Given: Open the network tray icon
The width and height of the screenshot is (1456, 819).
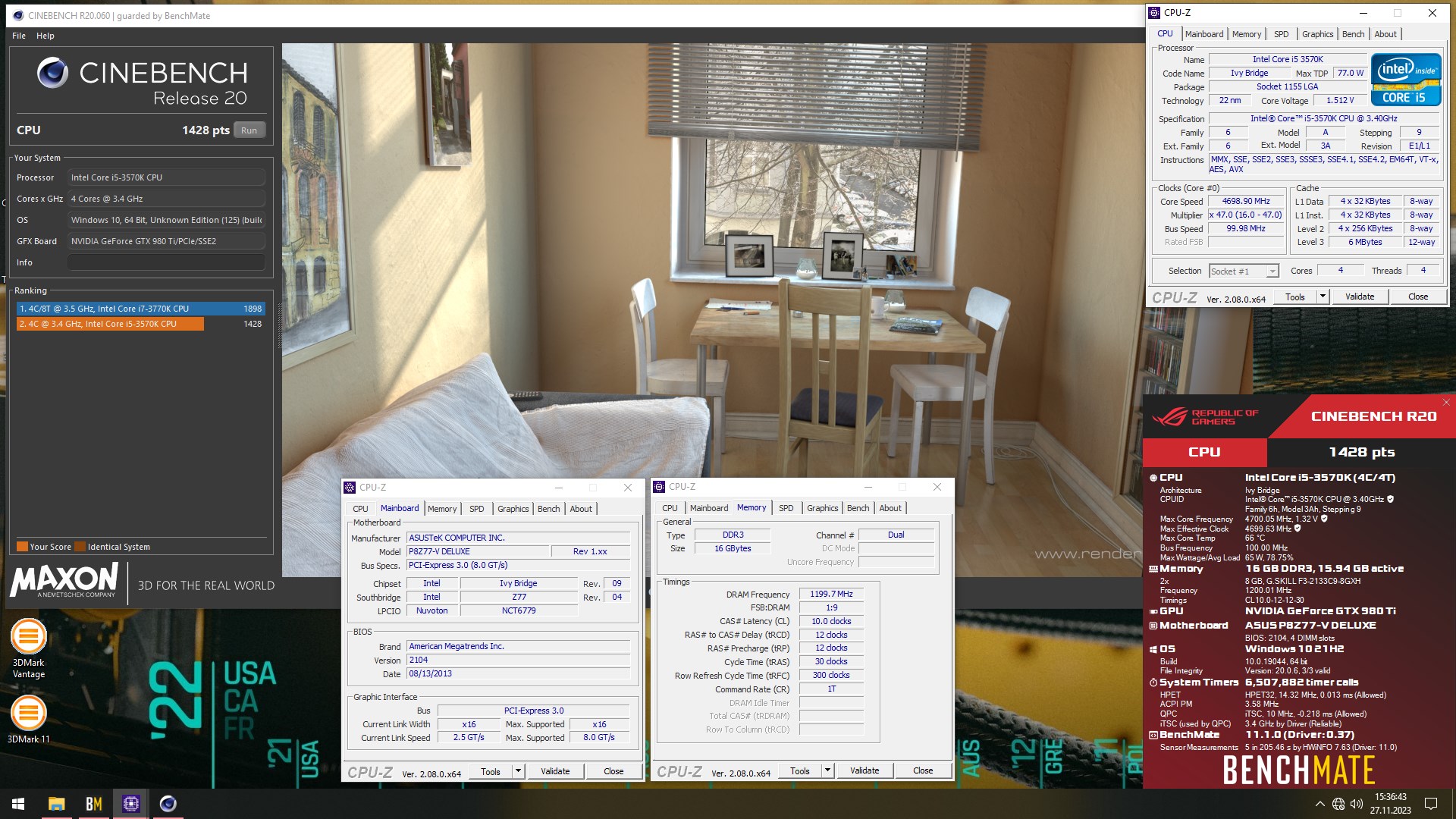Looking at the screenshot, I should [1338, 804].
